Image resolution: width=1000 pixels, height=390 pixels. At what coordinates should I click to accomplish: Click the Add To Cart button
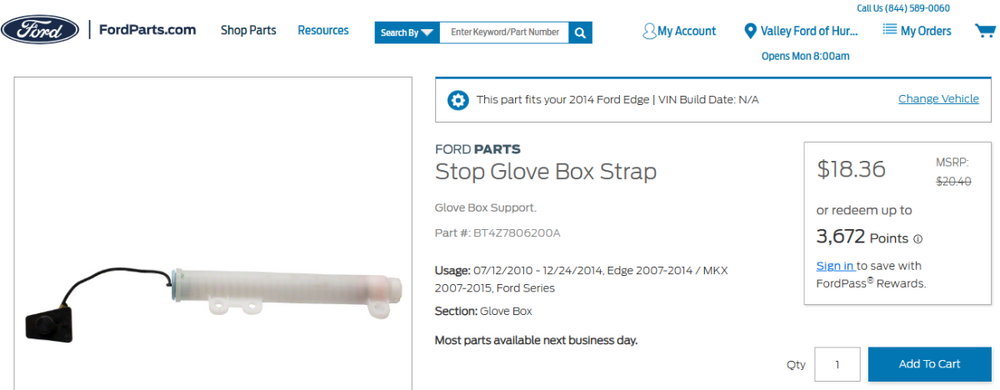coord(929,364)
